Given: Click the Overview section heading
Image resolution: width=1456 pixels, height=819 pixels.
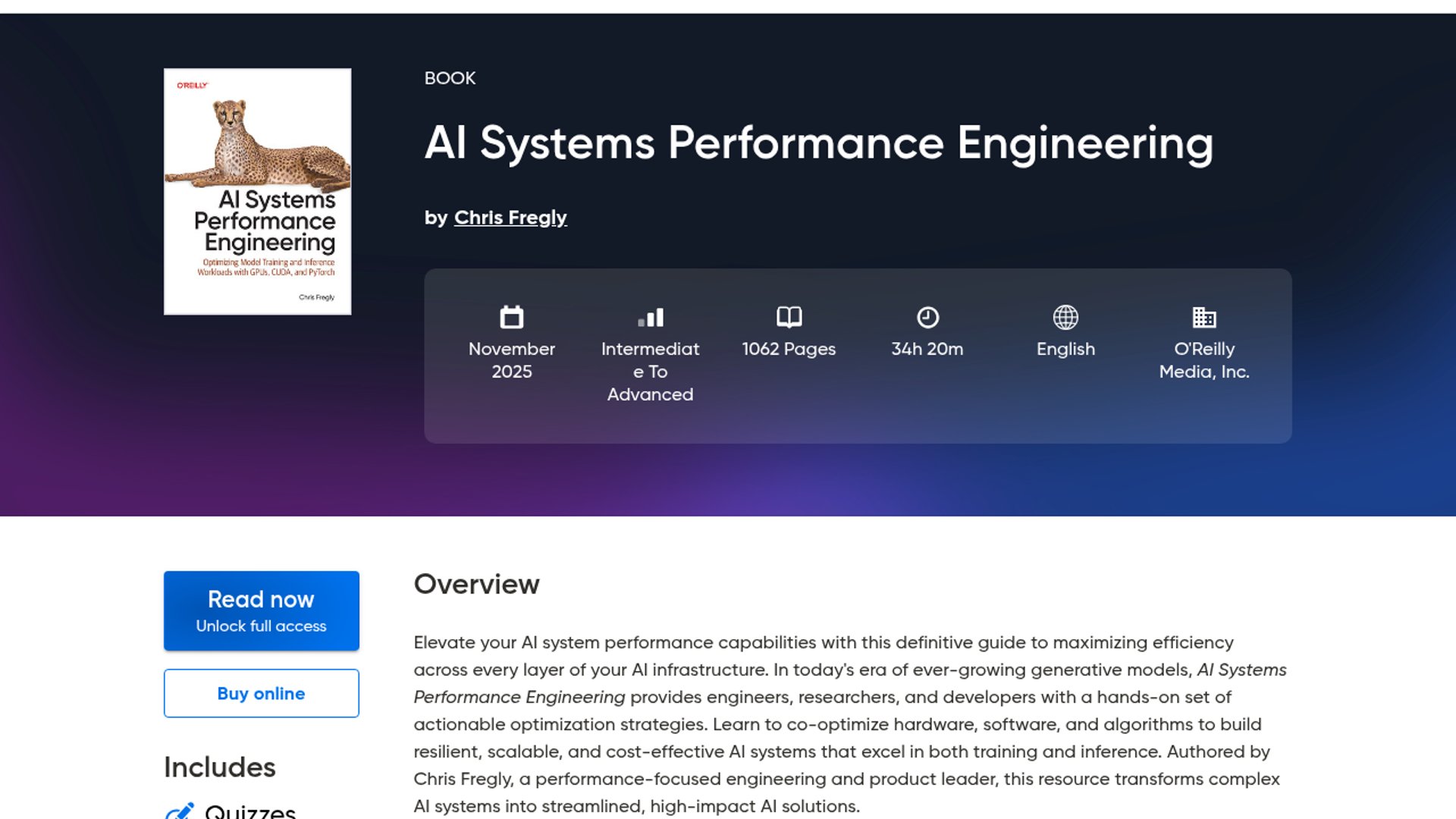Looking at the screenshot, I should tap(476, 585).
